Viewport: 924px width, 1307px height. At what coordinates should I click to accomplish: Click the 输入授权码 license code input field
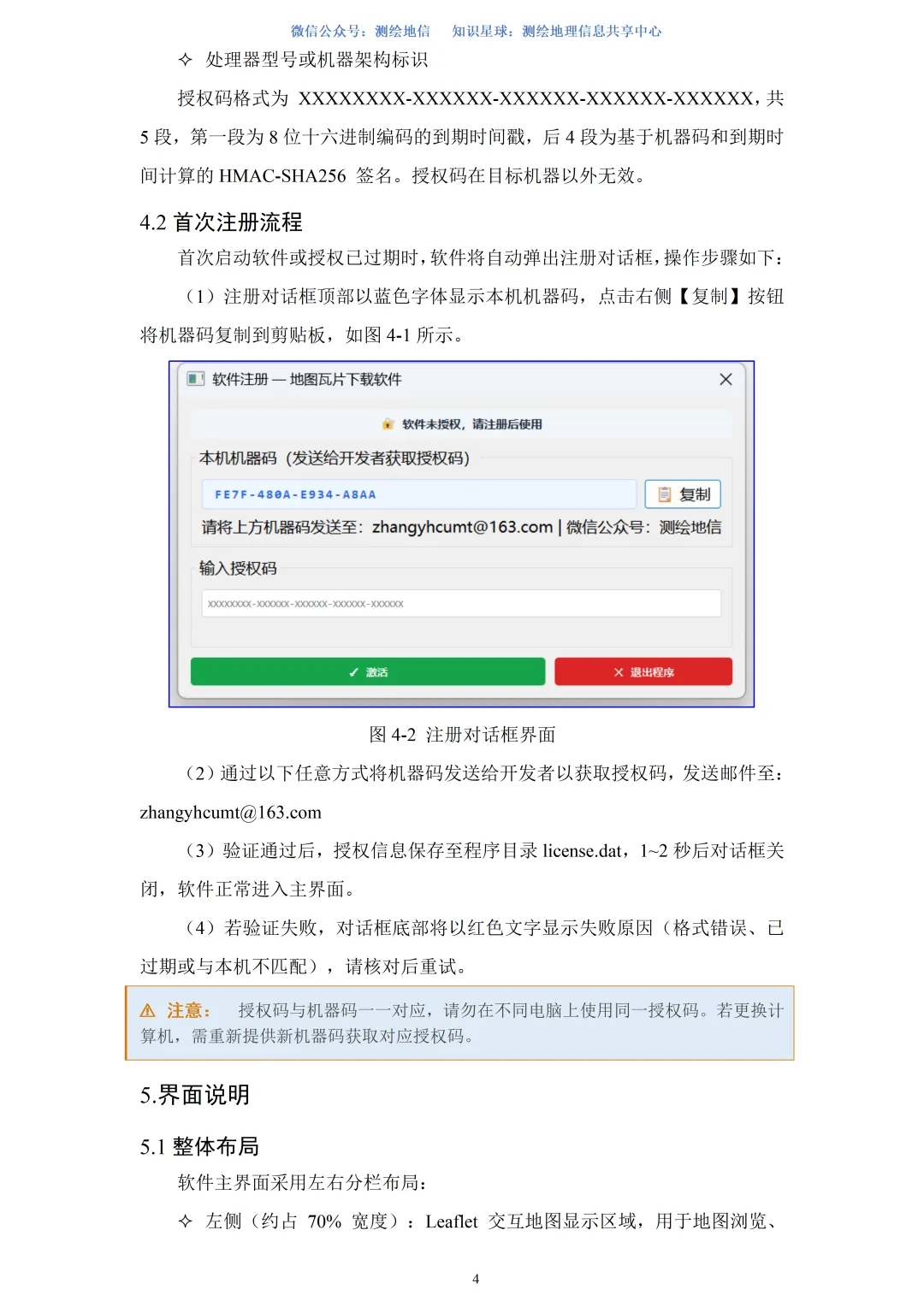pos(461,603)
